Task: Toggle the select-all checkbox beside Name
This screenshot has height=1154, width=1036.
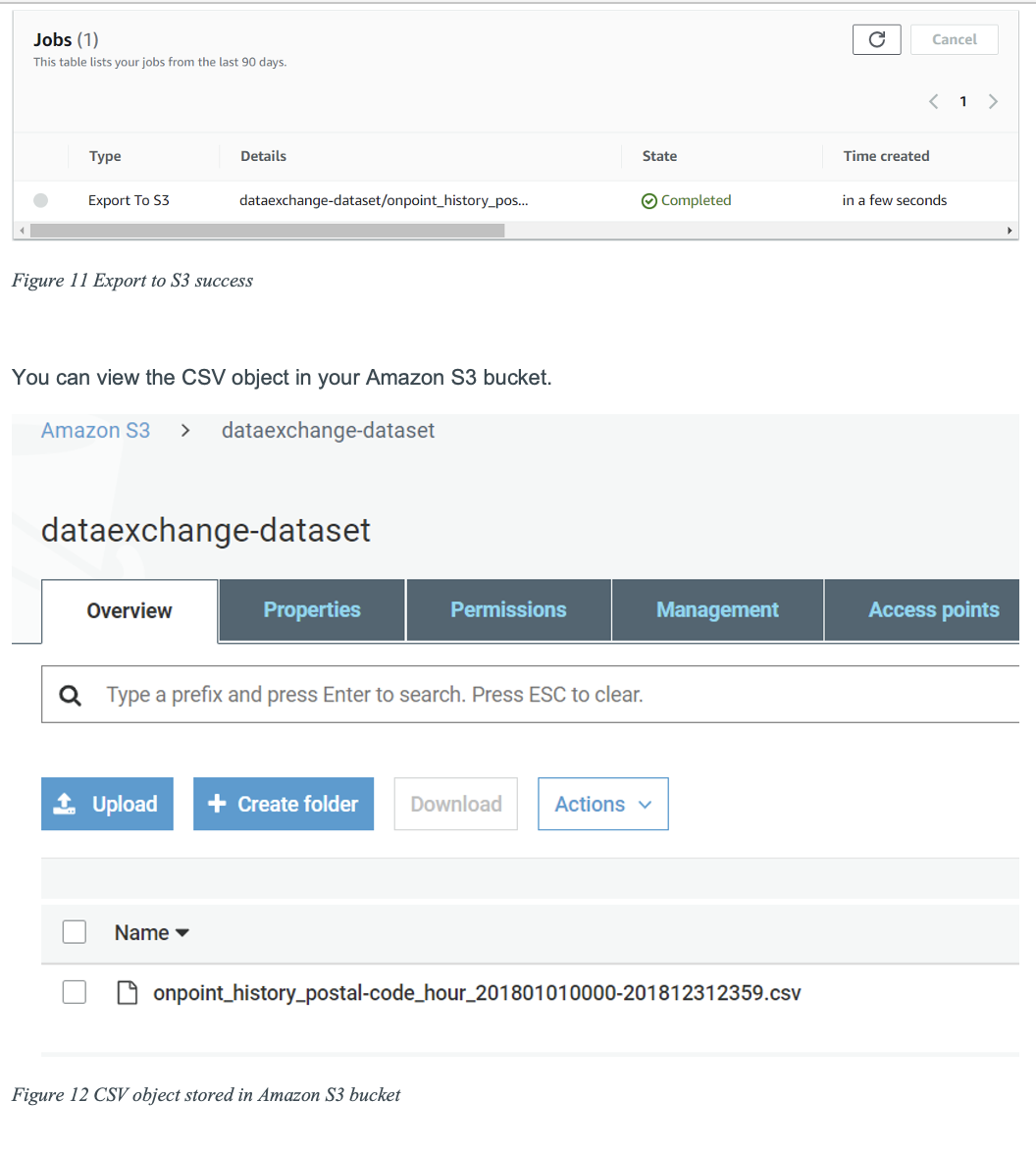Action: 75,932
